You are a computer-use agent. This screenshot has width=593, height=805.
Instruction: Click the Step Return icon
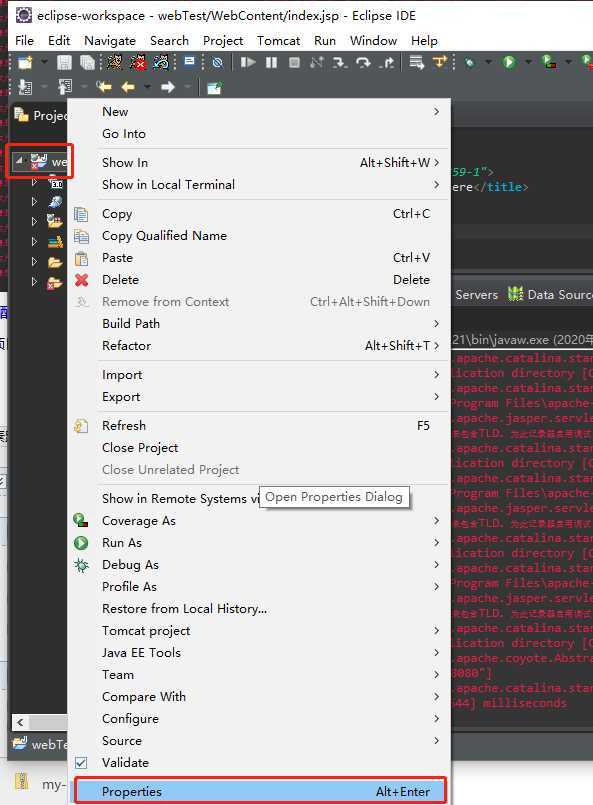(387, 63)
